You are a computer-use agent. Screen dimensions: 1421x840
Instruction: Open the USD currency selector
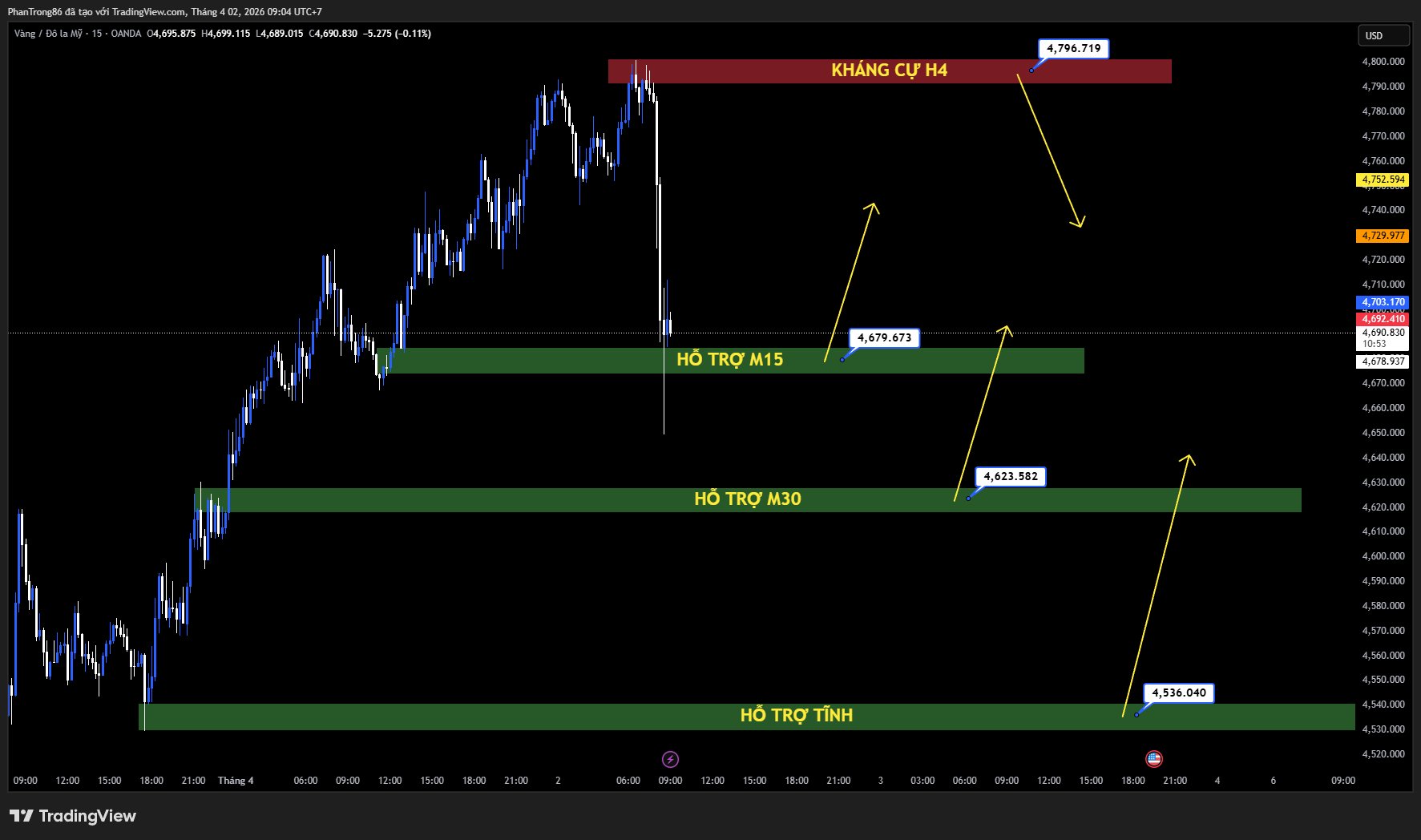click(1383, 35)
